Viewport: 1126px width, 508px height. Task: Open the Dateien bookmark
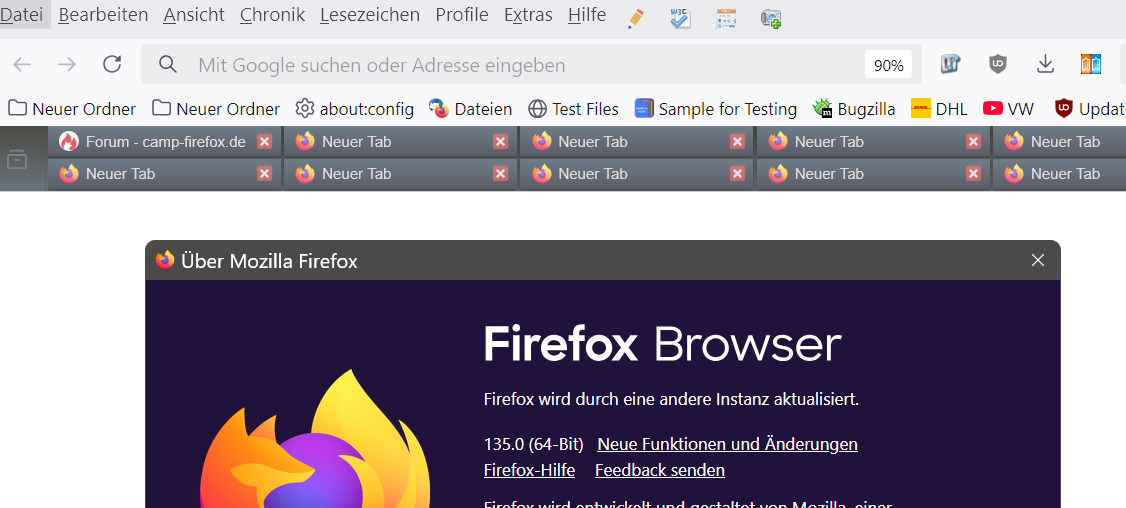[470, 109]
